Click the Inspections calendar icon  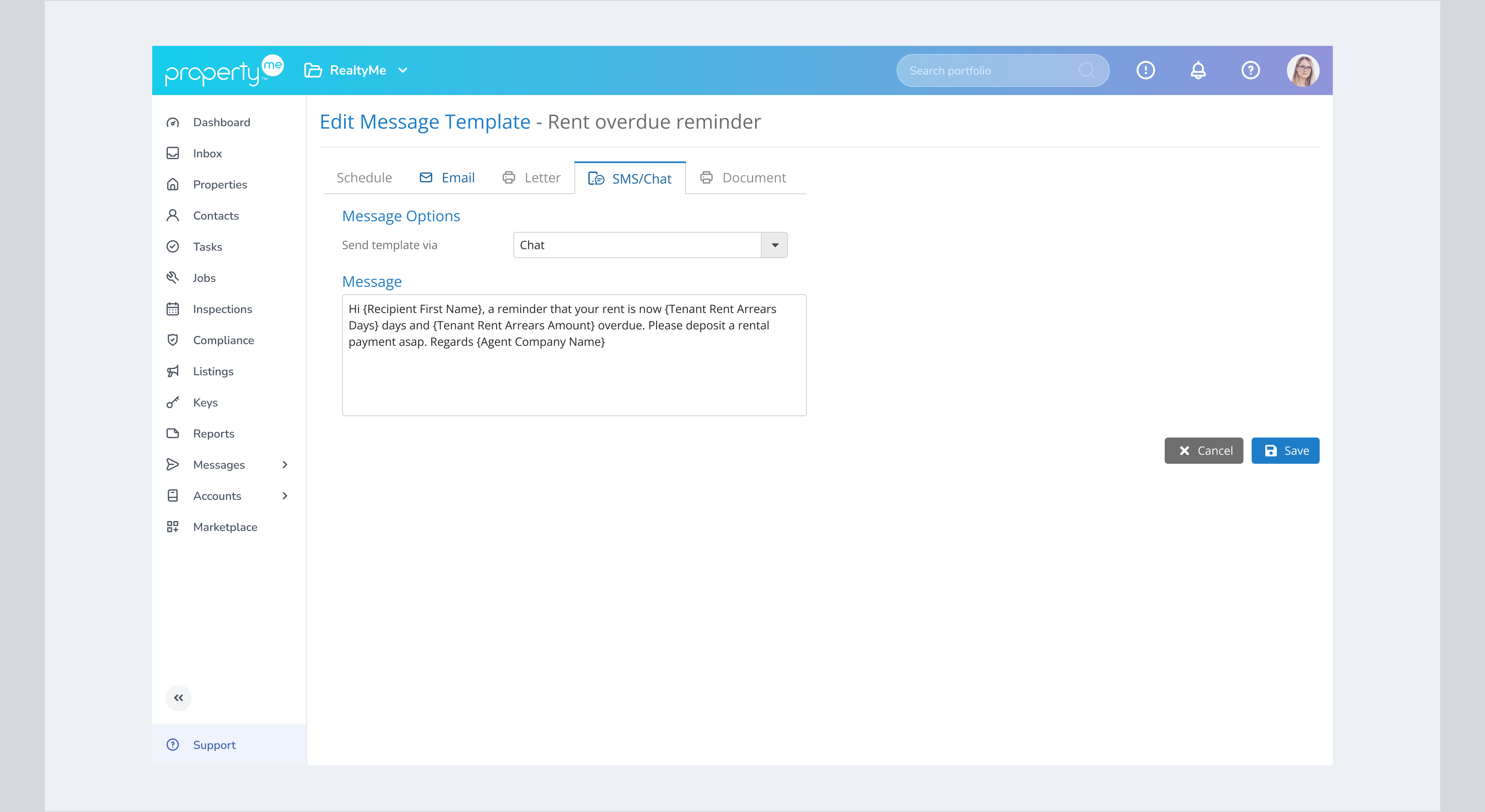click(172, 309)
